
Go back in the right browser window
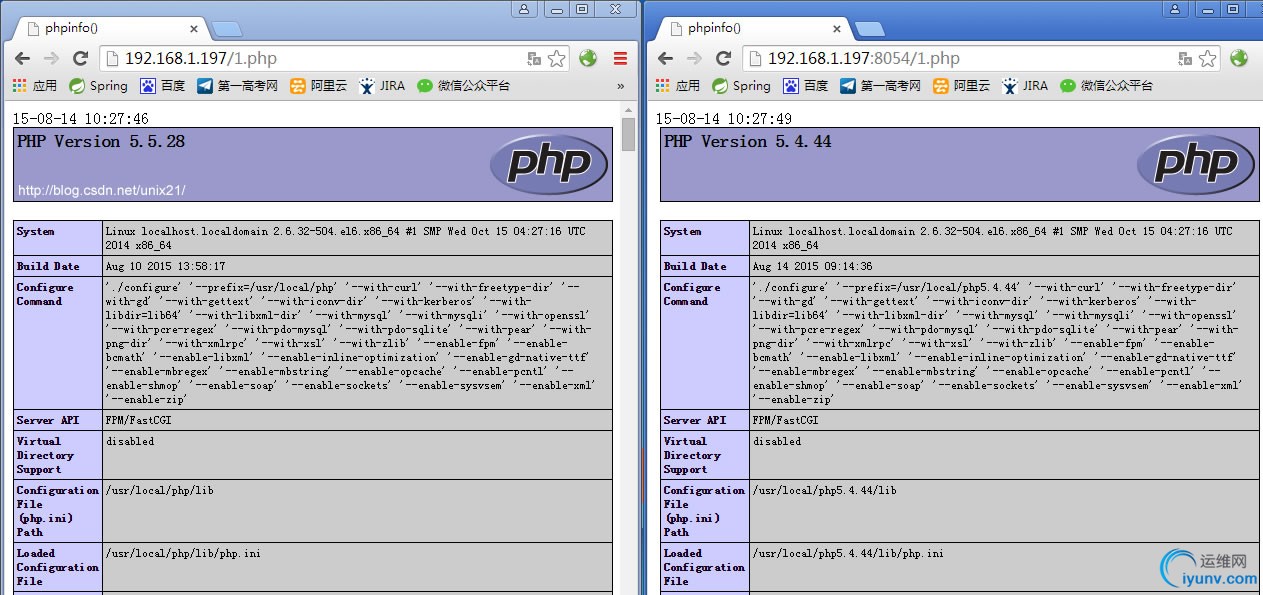click(x=665, y=58)
